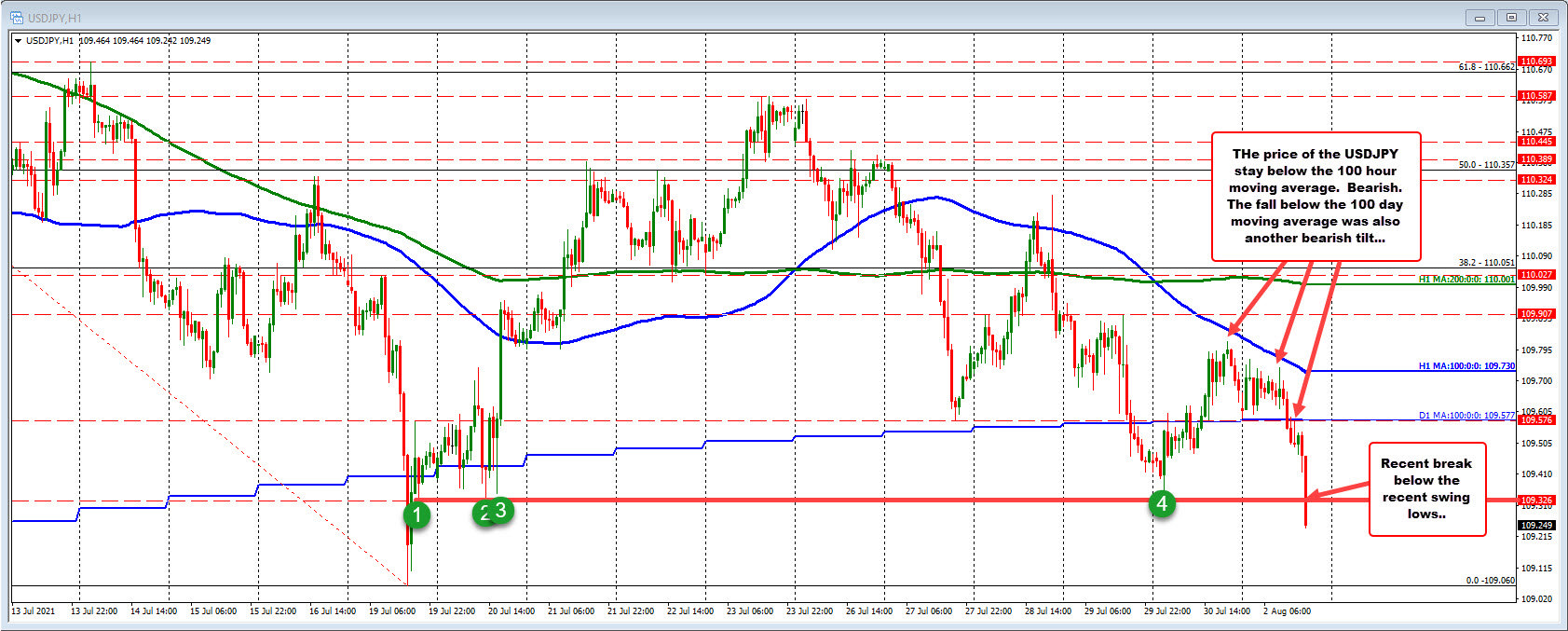This screenshot has width=1568, height=631.
Task: Click the 27 Jul 22:00 time label
Action: [x=989, y=611]
